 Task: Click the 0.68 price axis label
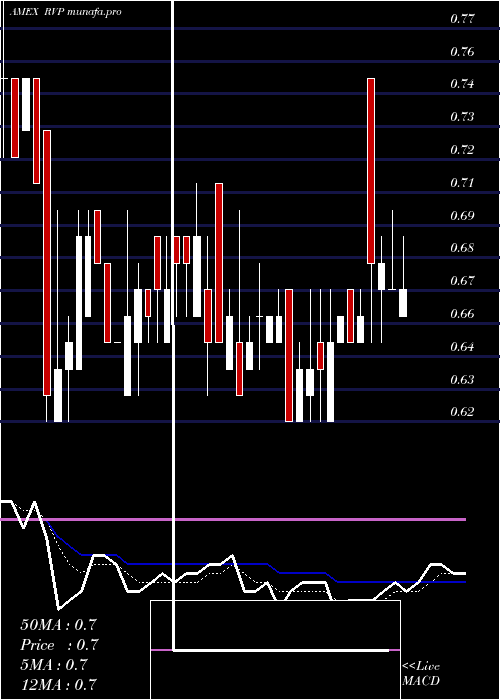coord(462,248)
